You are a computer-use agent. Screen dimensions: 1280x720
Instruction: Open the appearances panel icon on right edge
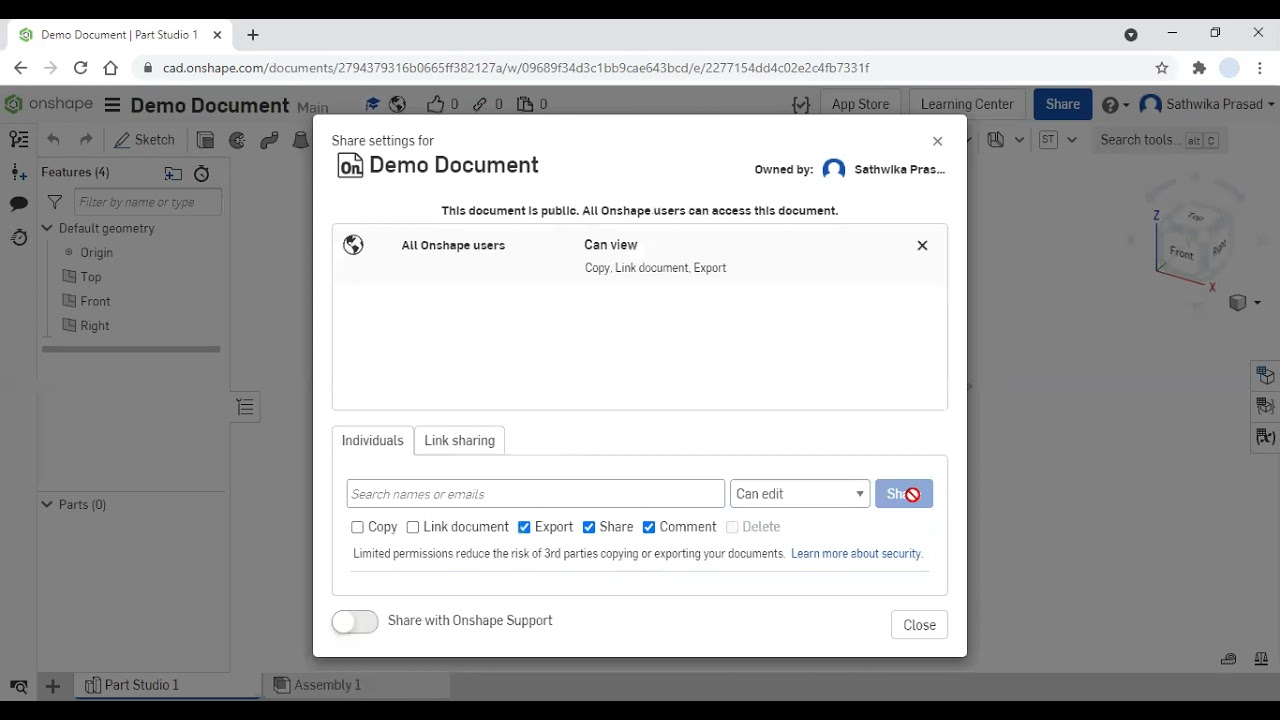coord(1266,376)
